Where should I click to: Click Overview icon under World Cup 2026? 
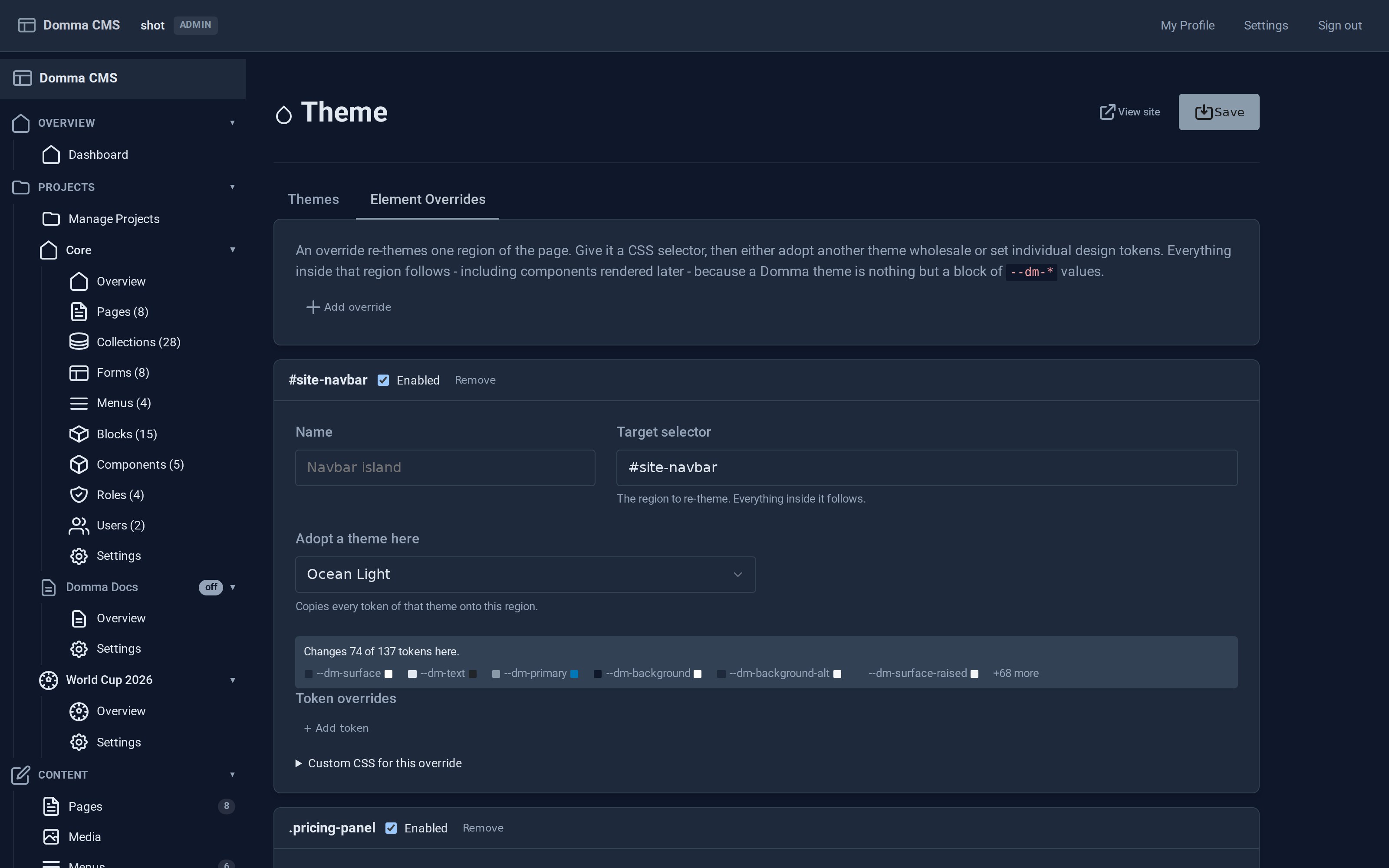click(x=79, y=711)
